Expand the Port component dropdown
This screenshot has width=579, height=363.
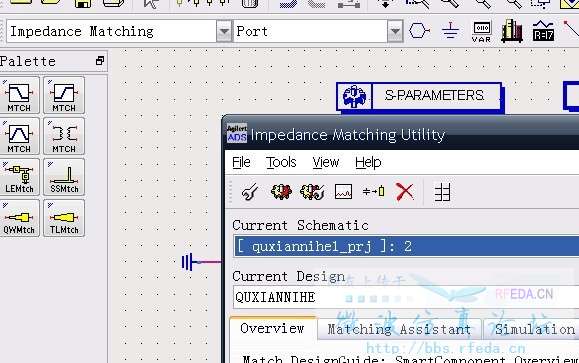coord(395,31)
